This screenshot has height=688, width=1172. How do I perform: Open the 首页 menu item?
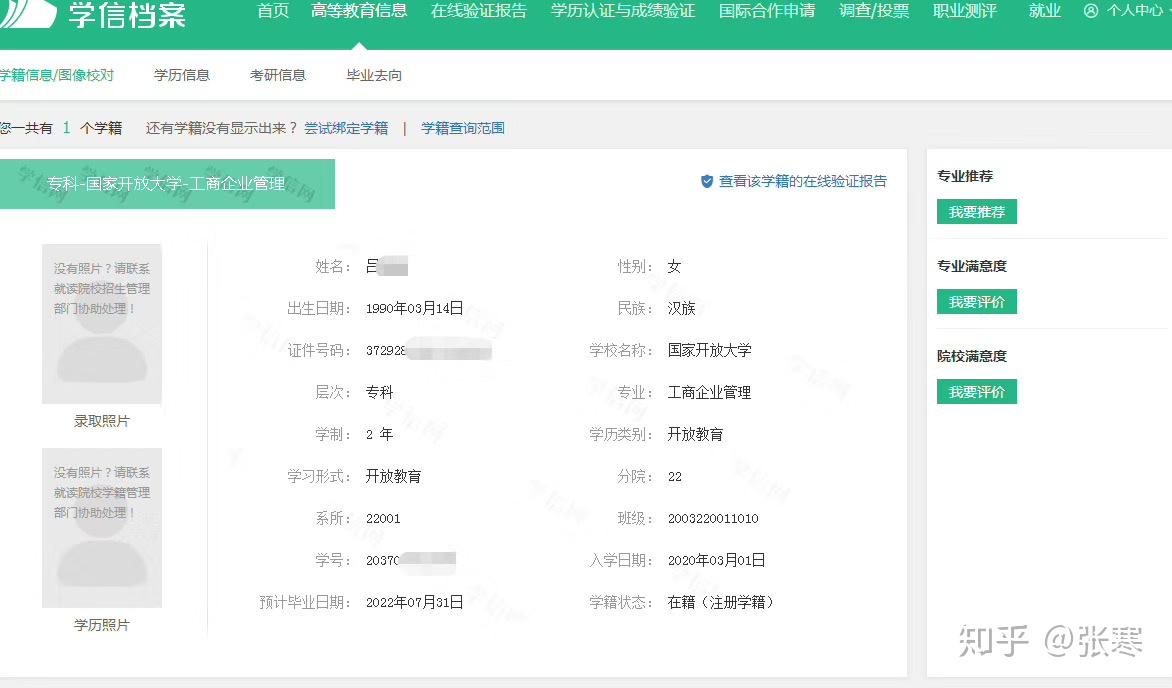click(x=273, y=10)
